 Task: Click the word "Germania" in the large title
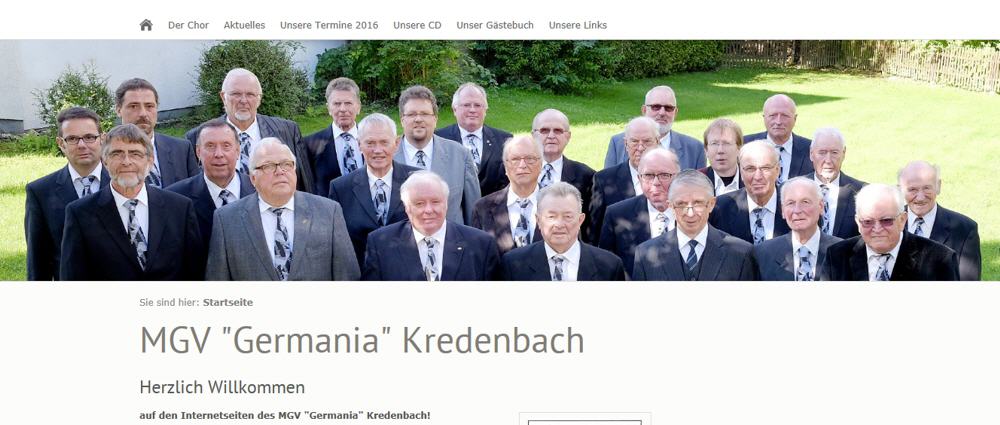[x=312, y=341]
